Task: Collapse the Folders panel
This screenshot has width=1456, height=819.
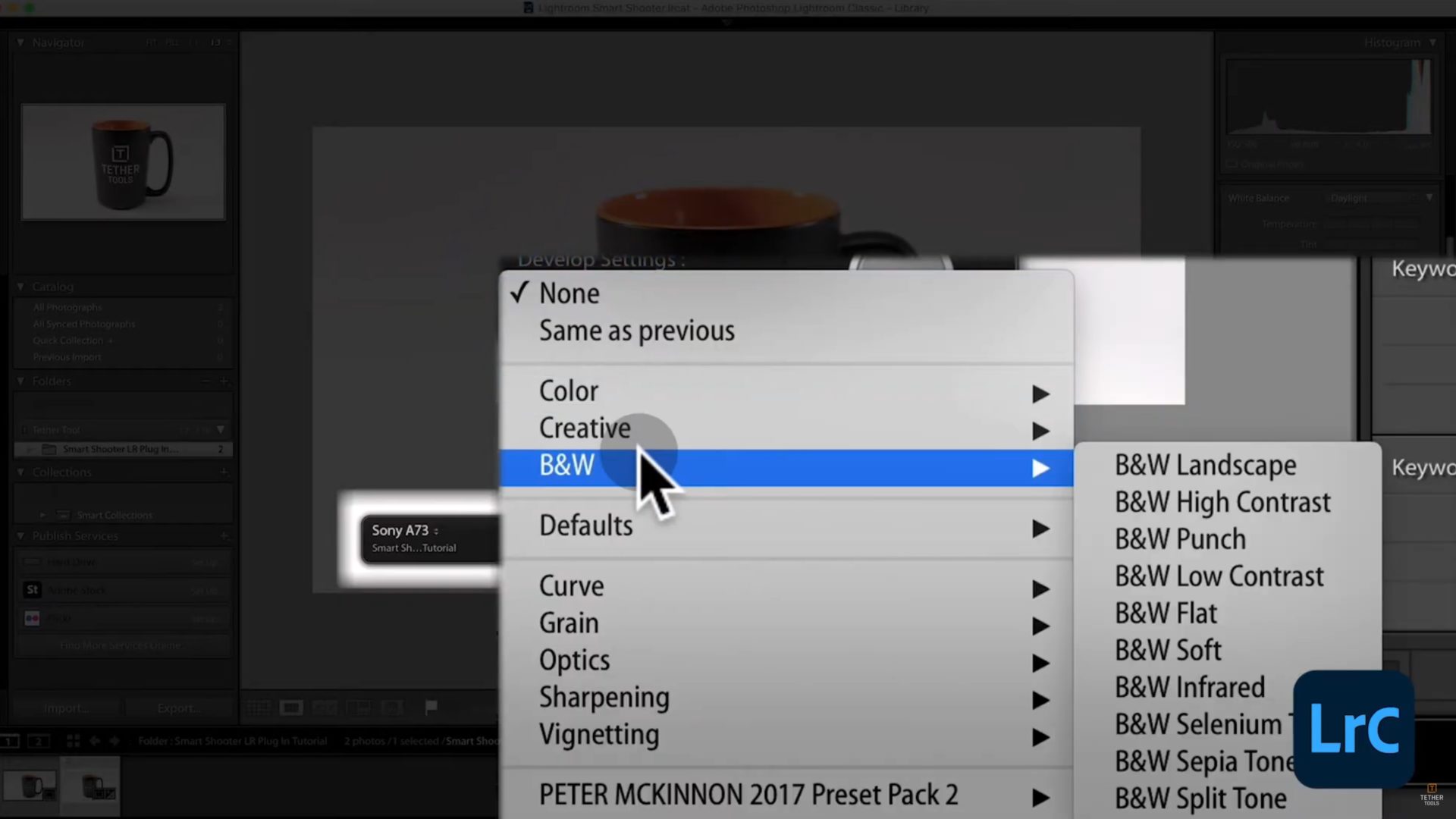Action: [x=20, y=381]
